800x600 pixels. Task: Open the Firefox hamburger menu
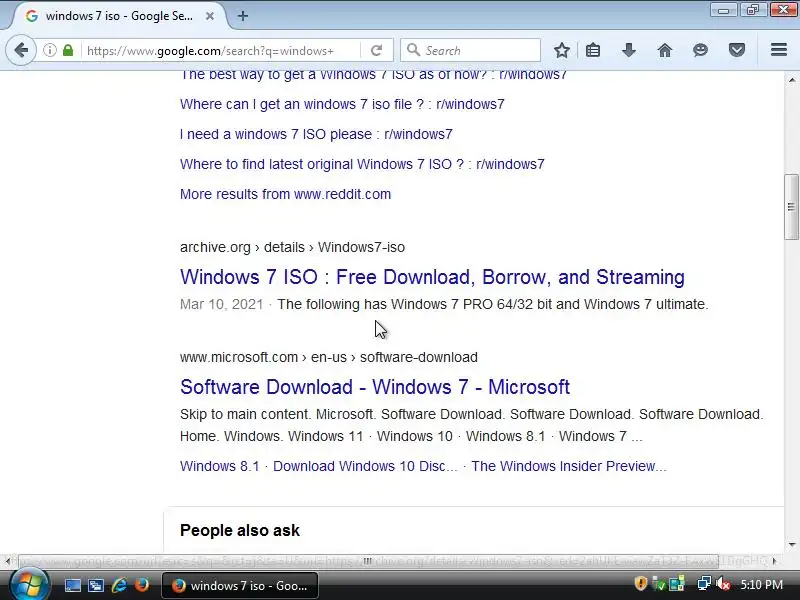click(779, 49)
